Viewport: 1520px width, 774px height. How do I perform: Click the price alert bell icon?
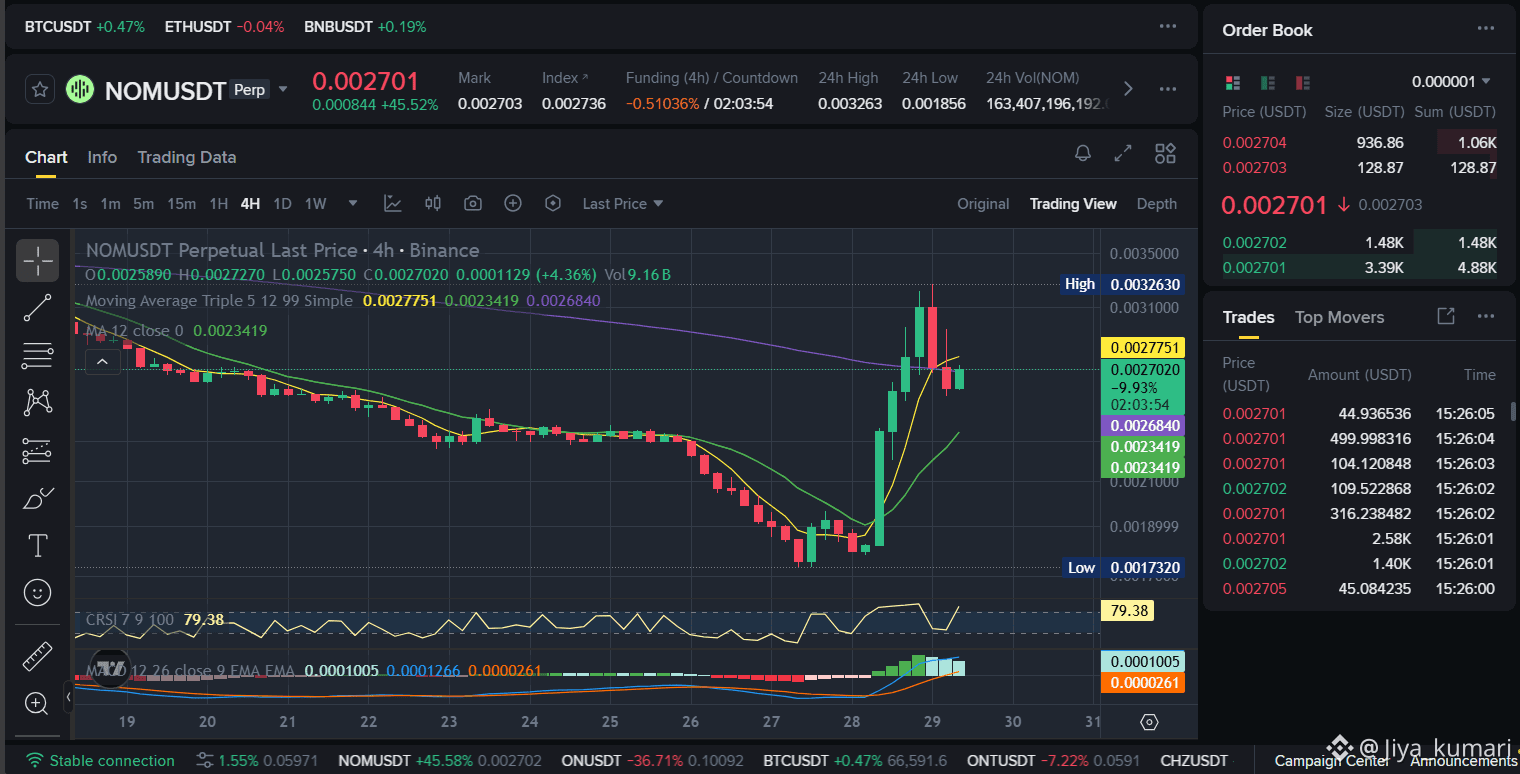pos(1083,153)
